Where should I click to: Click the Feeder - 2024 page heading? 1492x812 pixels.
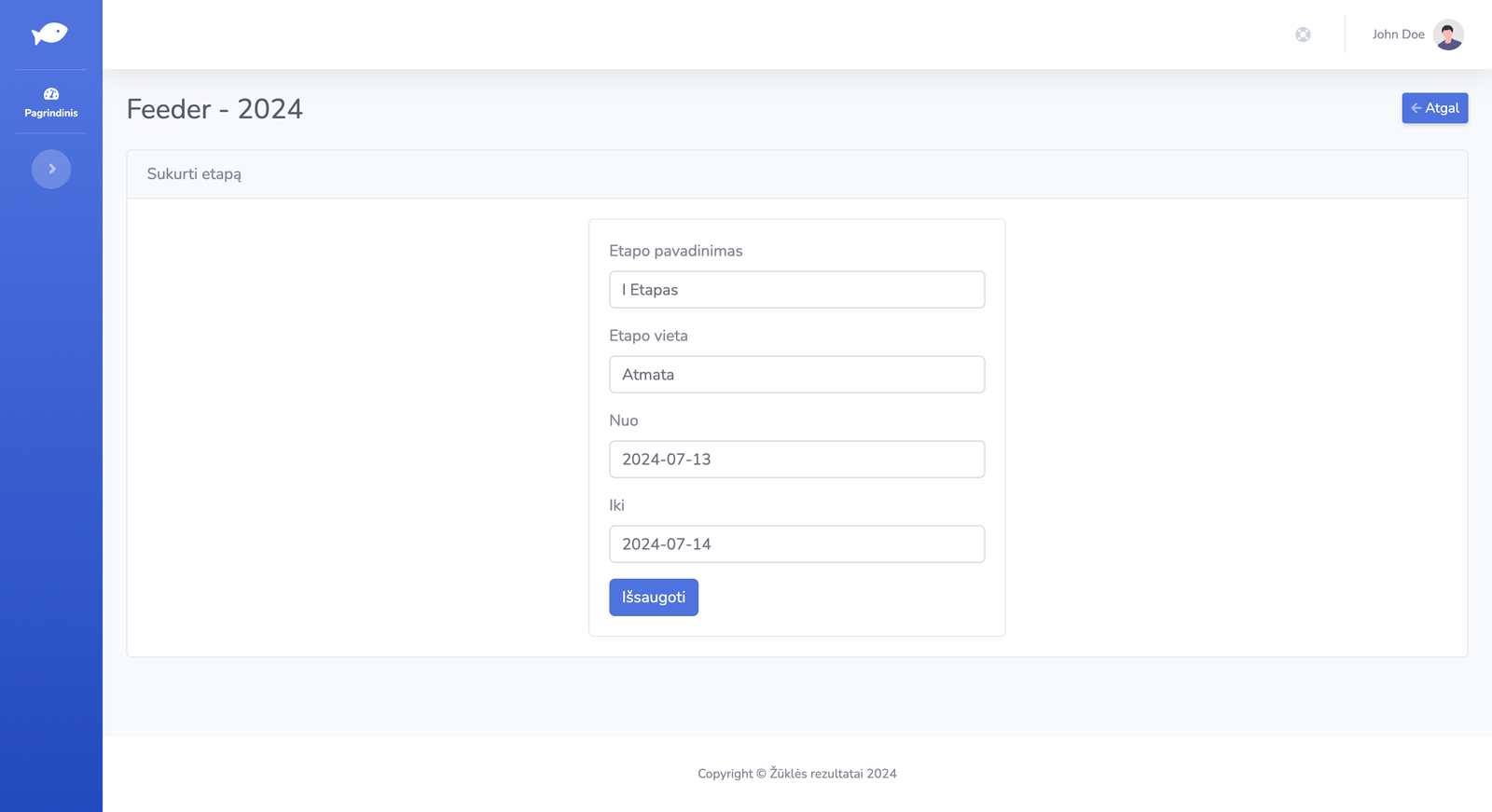click(214, 109)
